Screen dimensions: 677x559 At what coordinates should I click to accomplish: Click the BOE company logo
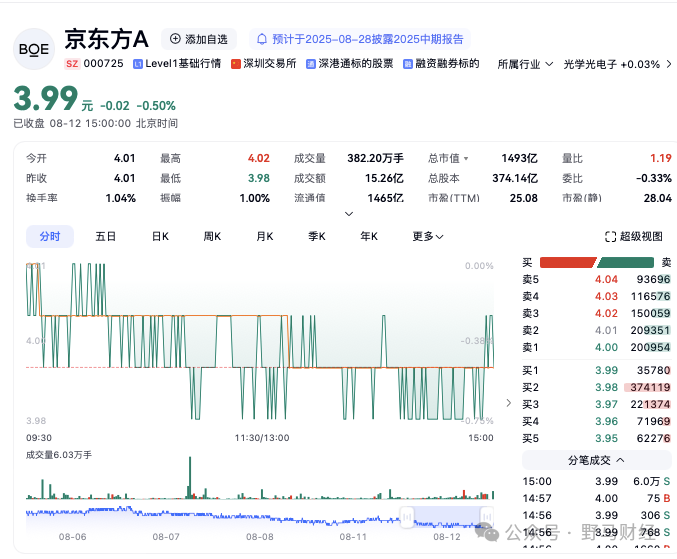(34, 49)
